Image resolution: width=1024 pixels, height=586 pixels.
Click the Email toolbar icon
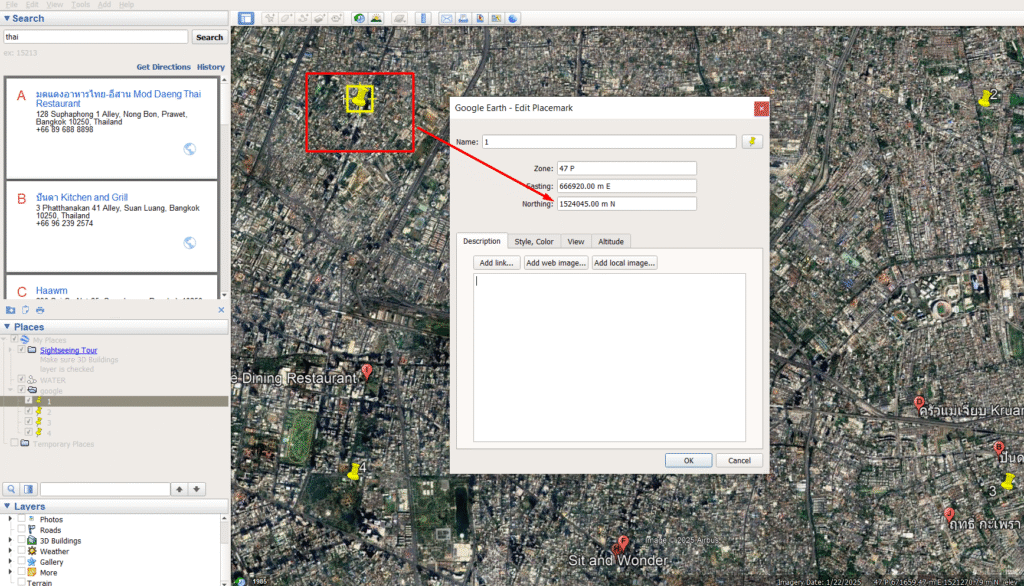[447, 18]
